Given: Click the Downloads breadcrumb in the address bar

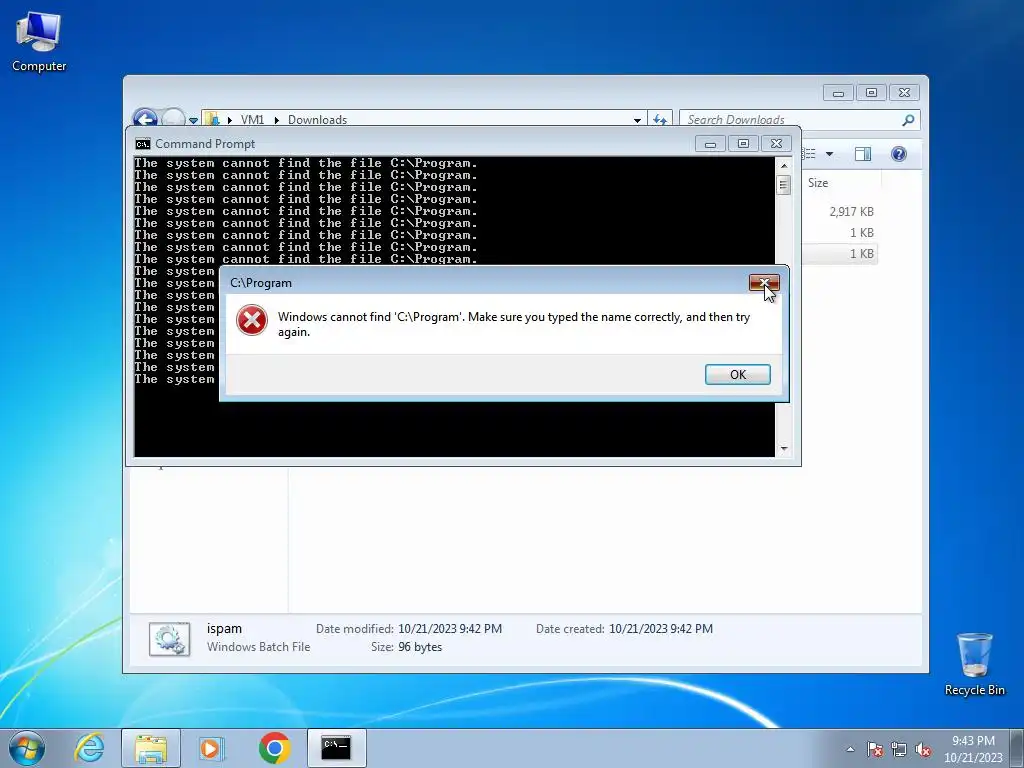Looking at the screenshot, I should tap(317, 120).
